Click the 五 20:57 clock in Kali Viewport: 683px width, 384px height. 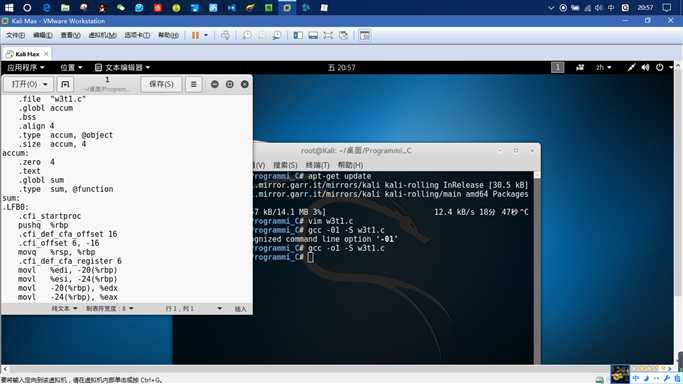[x=342, y=67]
